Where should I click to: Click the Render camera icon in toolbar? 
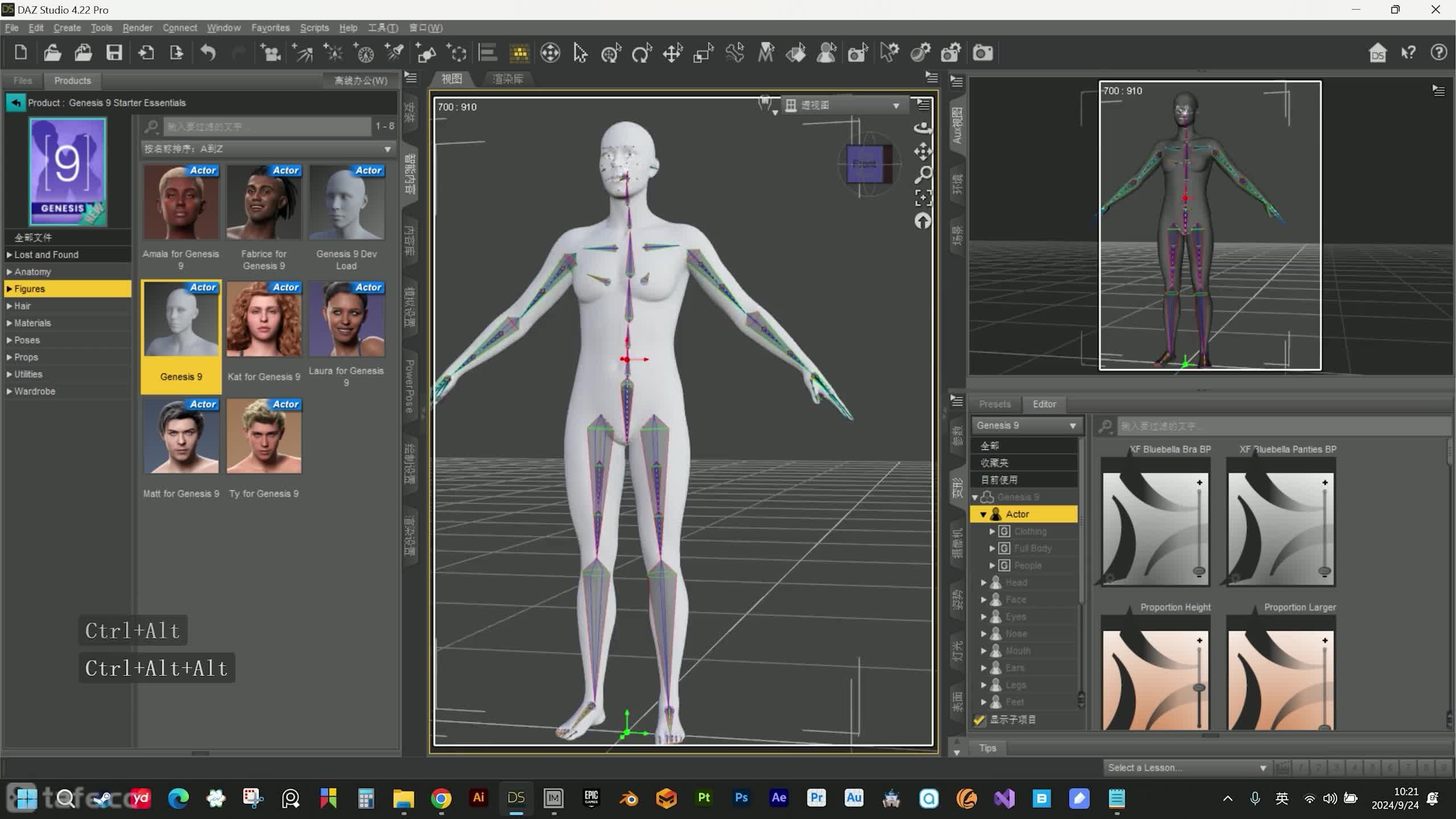983,53
